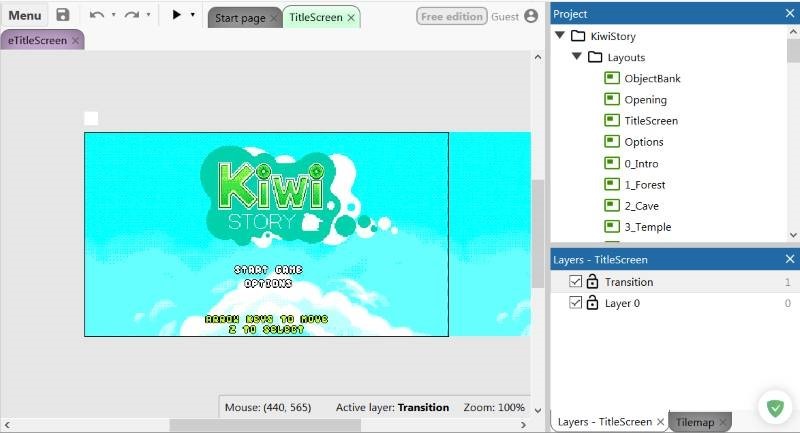Open the preview options dropdown arrow
Screen dimensions: 800x433
[192, 15]
